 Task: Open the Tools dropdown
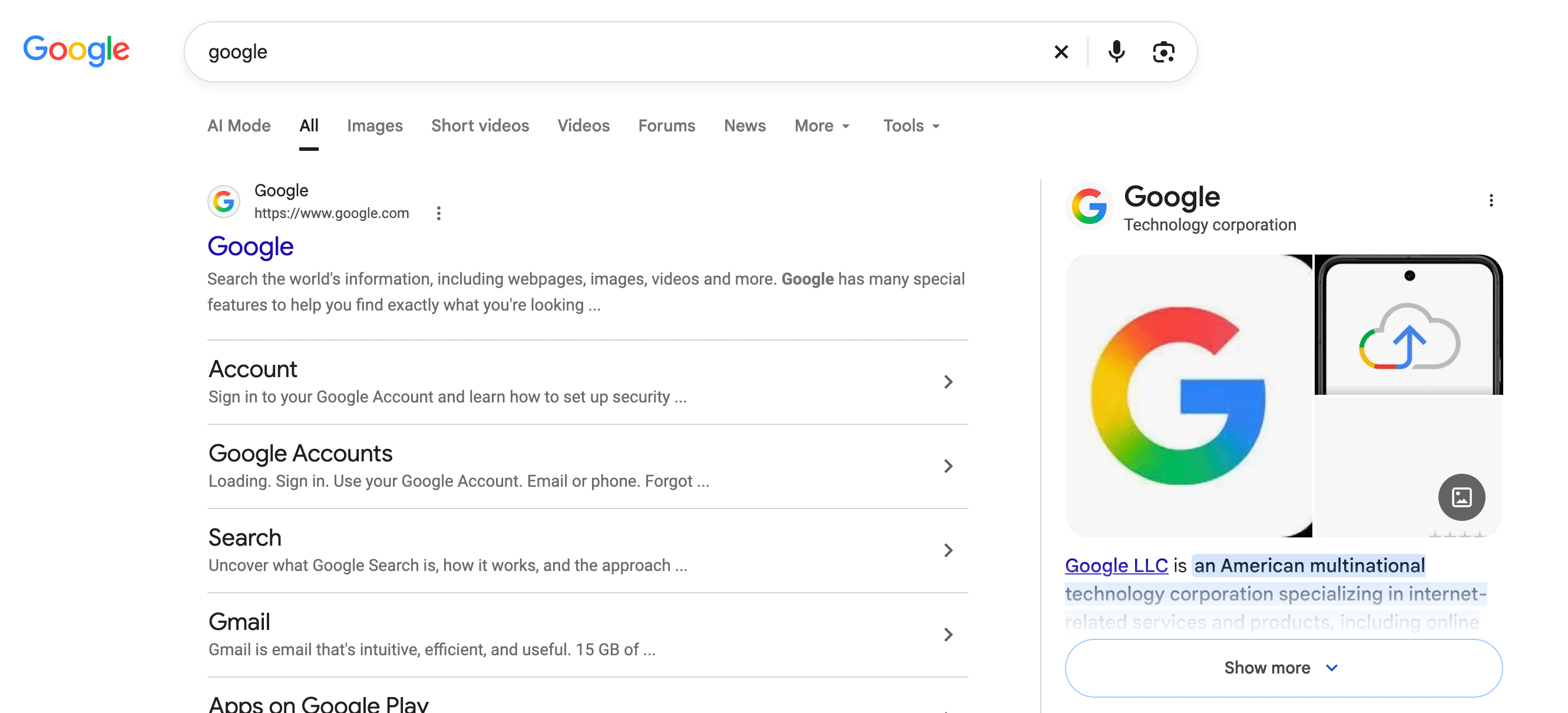(x=912, y=126)
